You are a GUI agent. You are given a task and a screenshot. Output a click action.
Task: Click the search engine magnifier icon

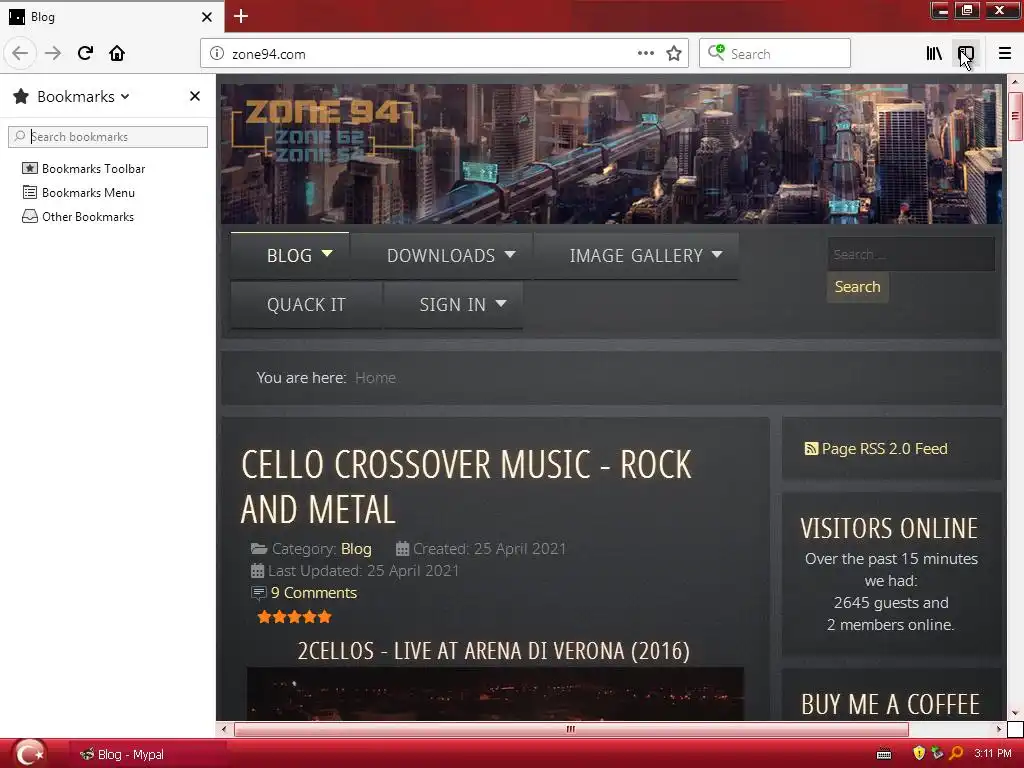click(x=716, y=53)
